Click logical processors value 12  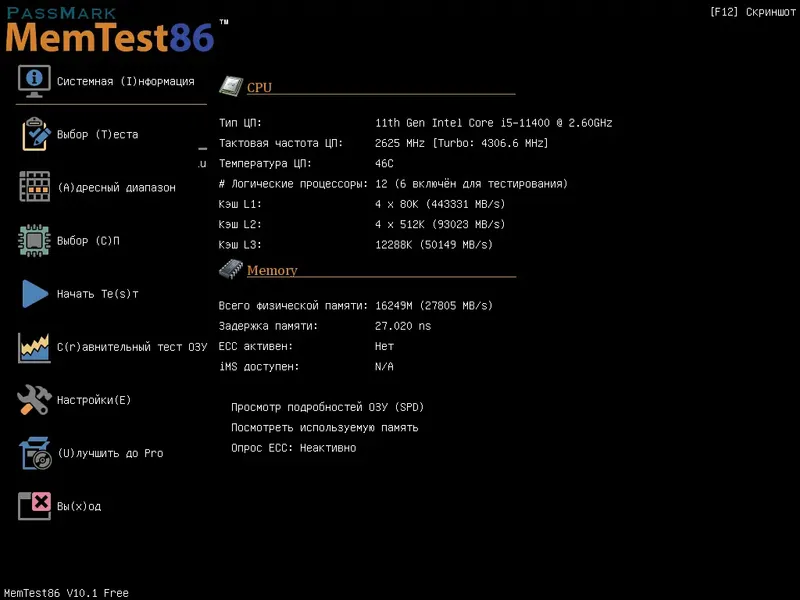471,184
